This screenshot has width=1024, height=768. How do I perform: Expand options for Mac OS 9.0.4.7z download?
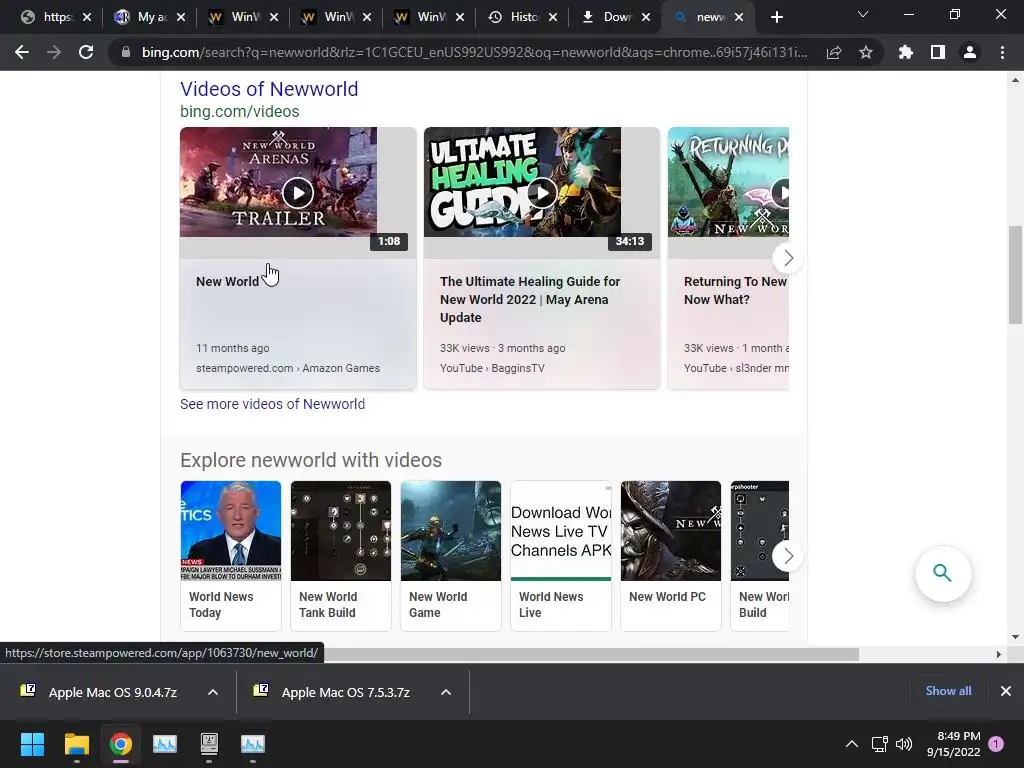(213, 692)
